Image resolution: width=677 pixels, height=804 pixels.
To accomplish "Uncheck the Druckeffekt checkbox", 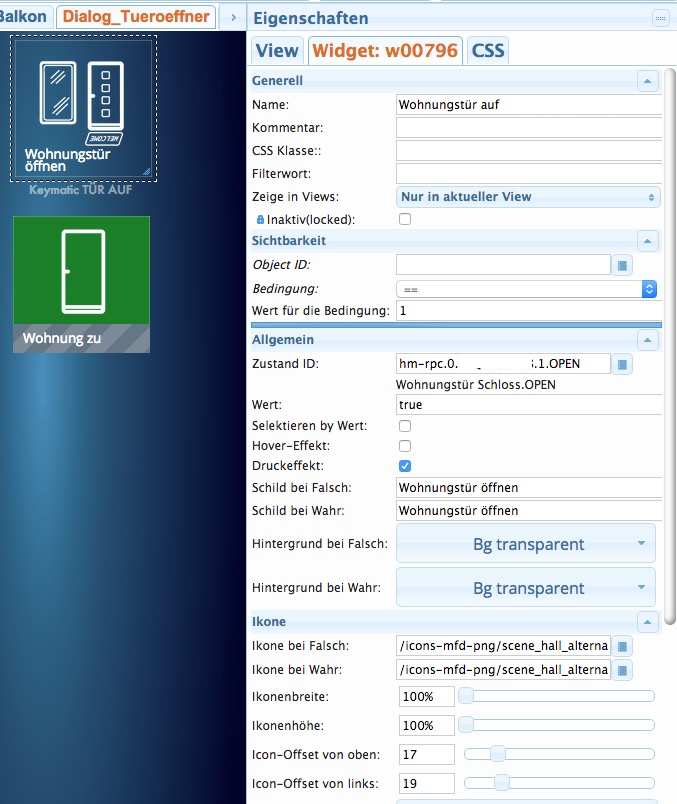I will 405,466.
